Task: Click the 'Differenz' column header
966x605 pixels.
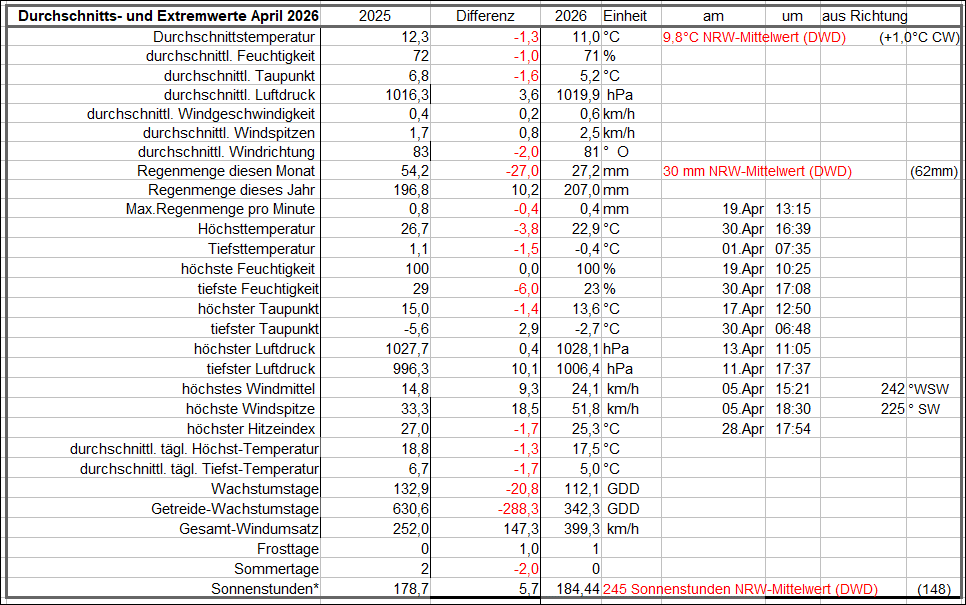Action: pos(485,17)
